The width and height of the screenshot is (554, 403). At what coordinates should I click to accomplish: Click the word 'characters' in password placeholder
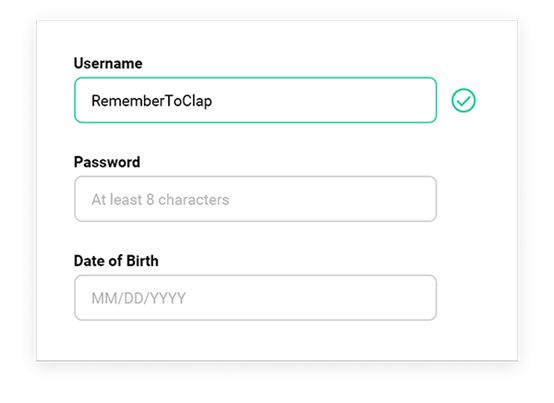[194, 200]
